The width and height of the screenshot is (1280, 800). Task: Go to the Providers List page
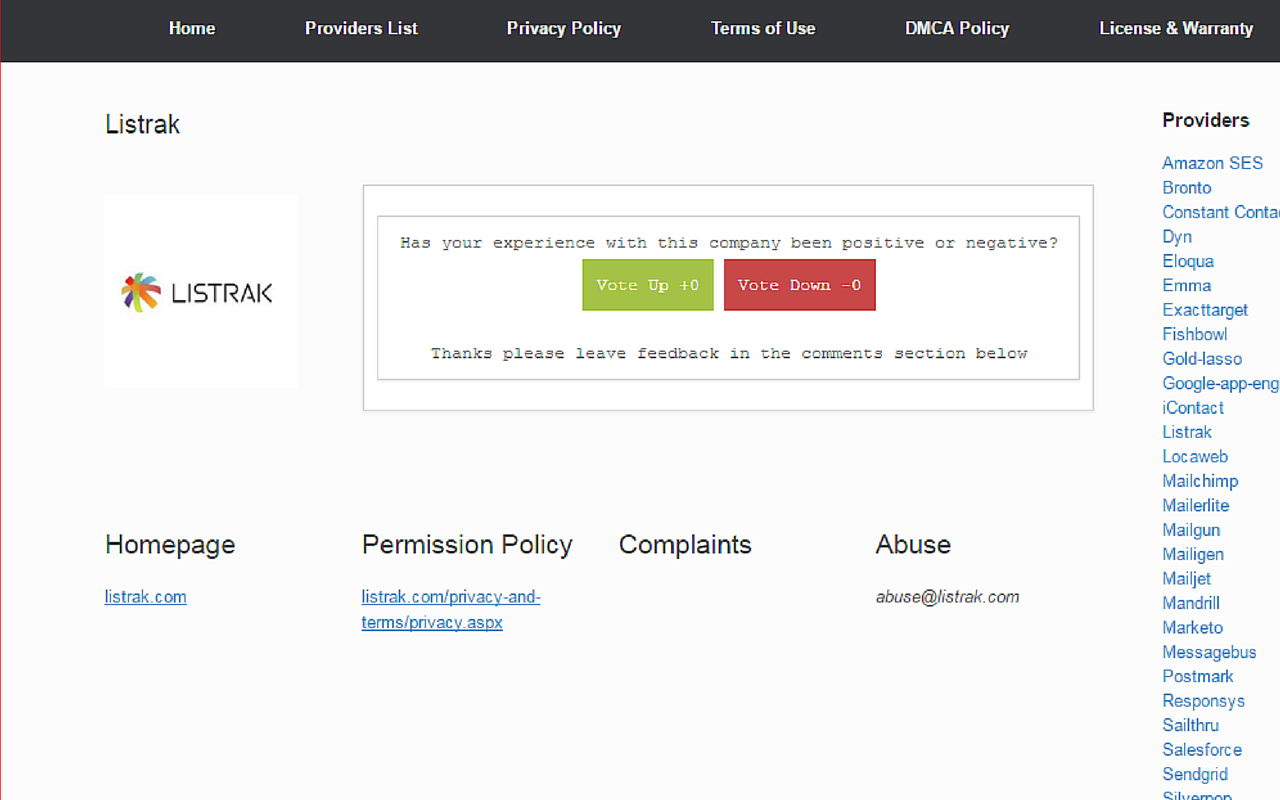361,28
